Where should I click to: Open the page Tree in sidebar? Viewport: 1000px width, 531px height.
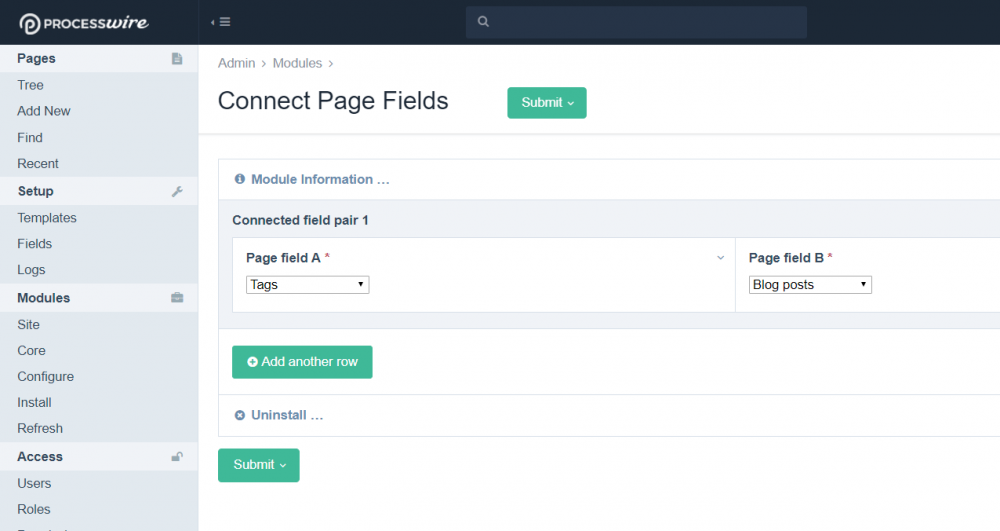click(31, 85)
